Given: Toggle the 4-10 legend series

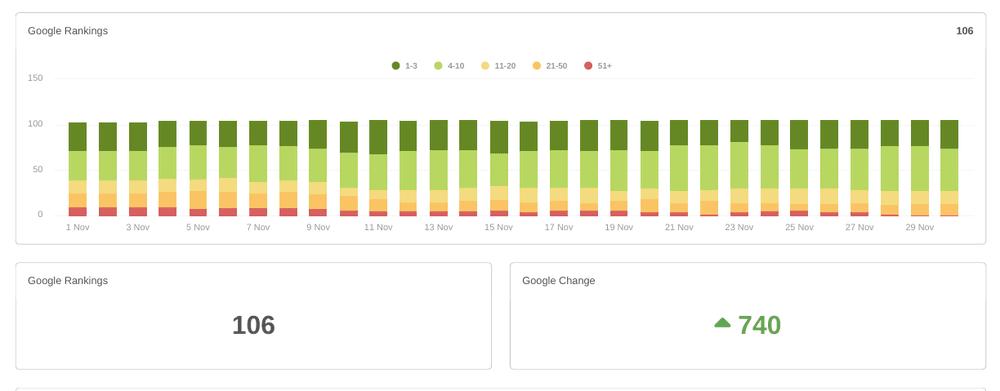Looking at the screenshot, I should pyautogui.click(x=449, y=66).
